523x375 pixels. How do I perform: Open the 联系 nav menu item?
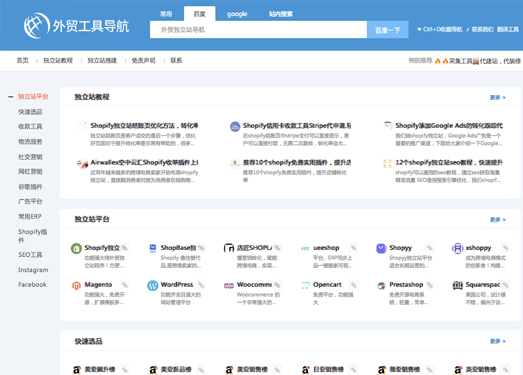(x=176, y=60)
